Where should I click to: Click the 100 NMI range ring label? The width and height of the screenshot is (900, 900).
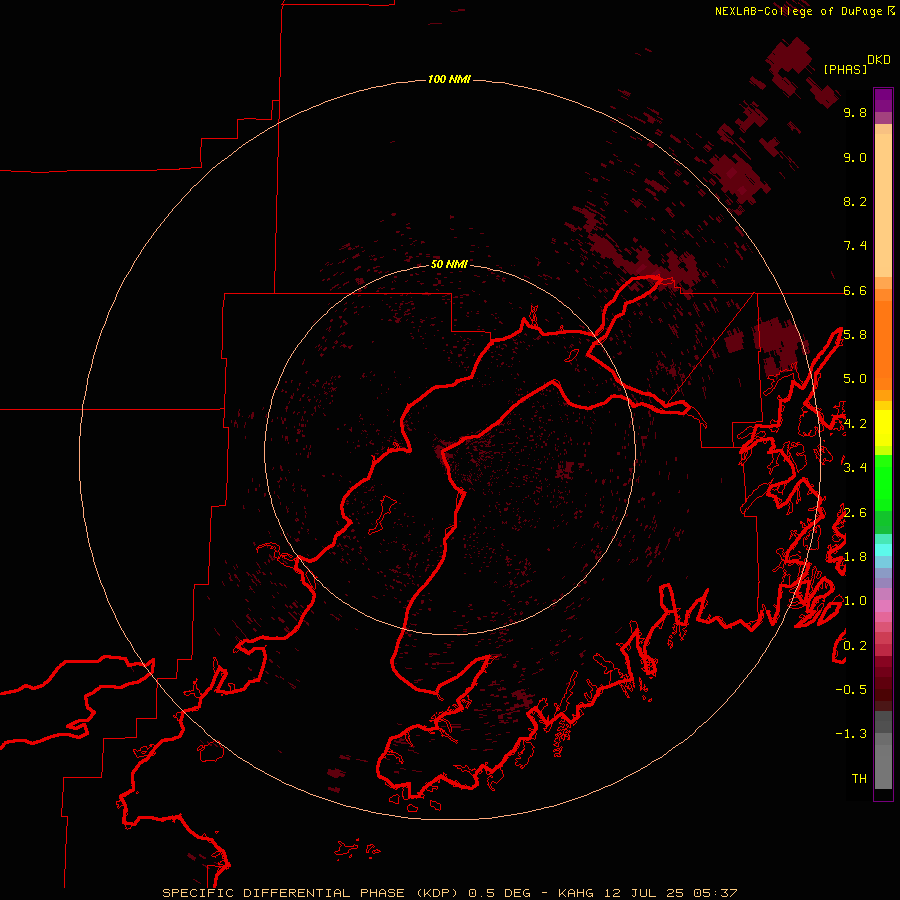(449, 79)
